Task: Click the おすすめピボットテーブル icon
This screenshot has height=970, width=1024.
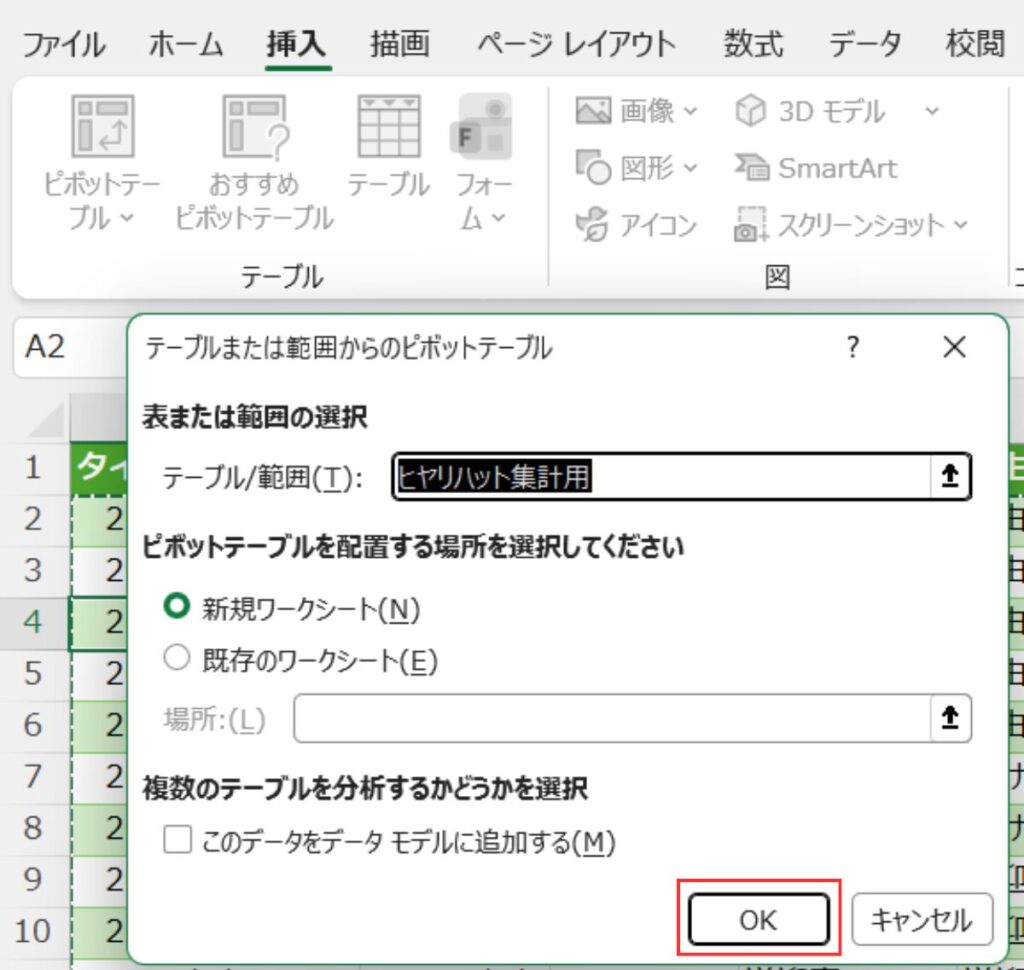Action: point(255,127)
